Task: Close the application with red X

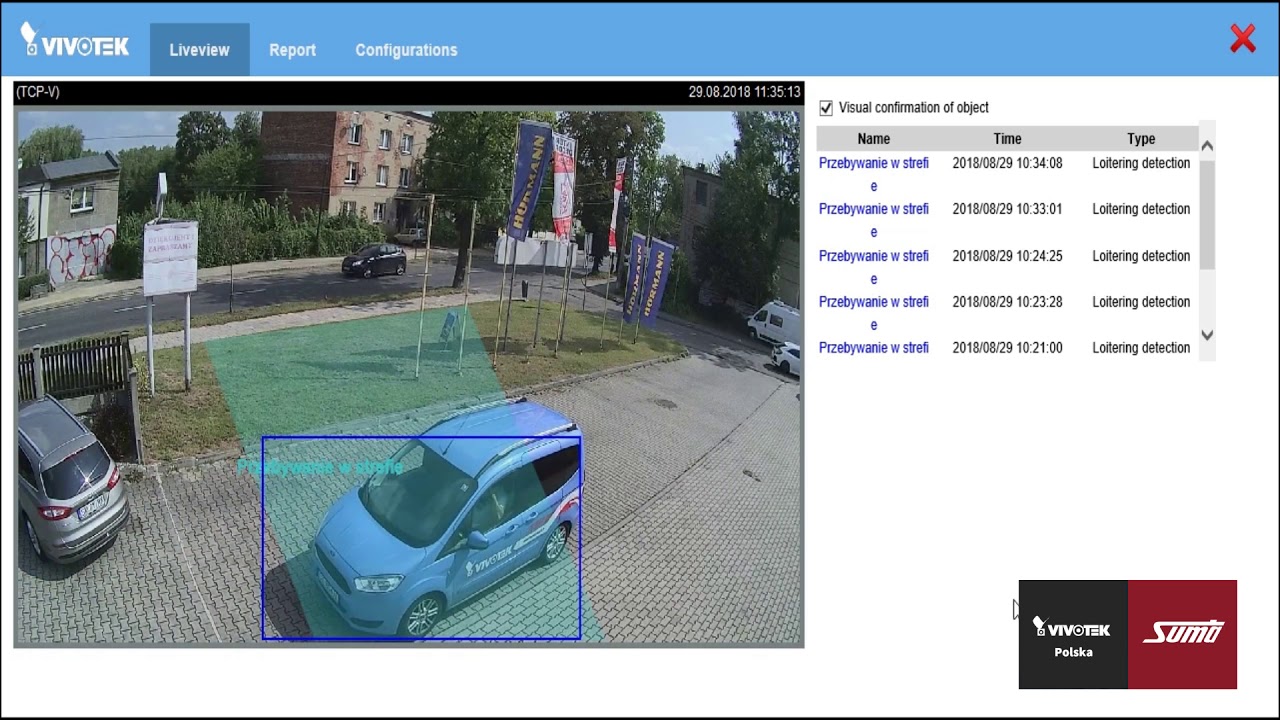Action: [x=1243, y=39]
